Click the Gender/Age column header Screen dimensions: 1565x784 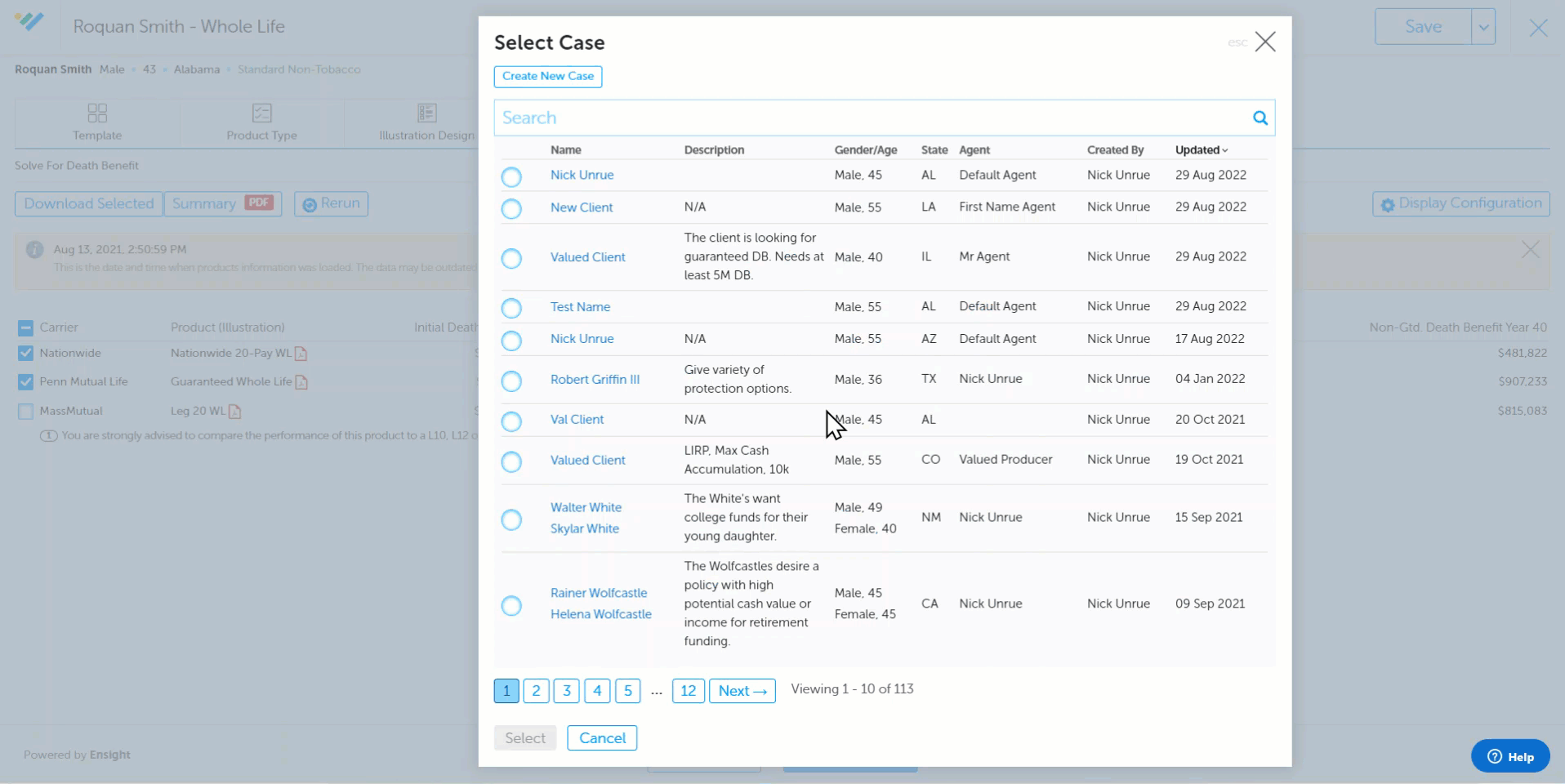click(x=865, y=149)
